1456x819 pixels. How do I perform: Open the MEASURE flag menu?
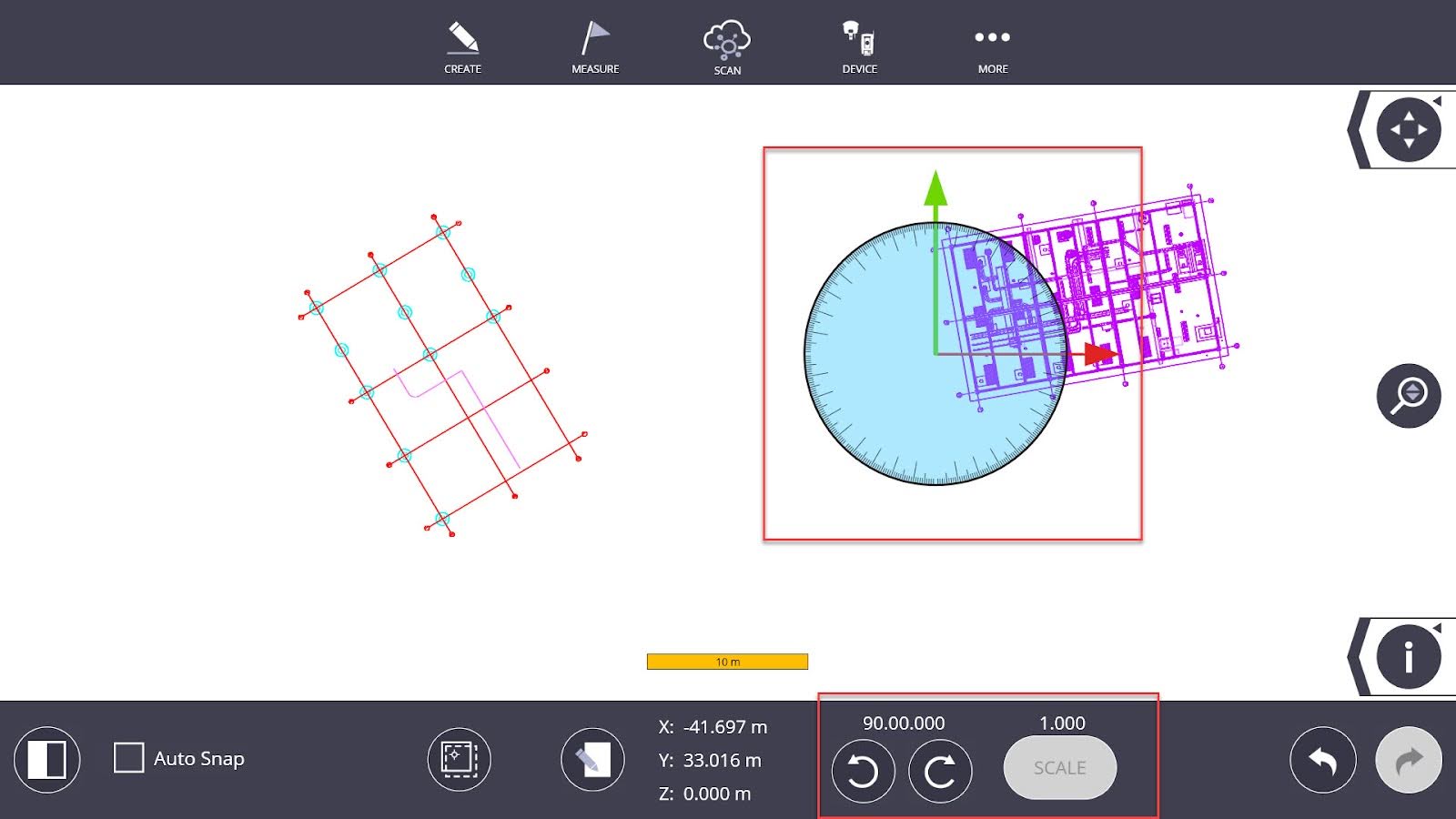pyautogui.click(x=595, y=47)
